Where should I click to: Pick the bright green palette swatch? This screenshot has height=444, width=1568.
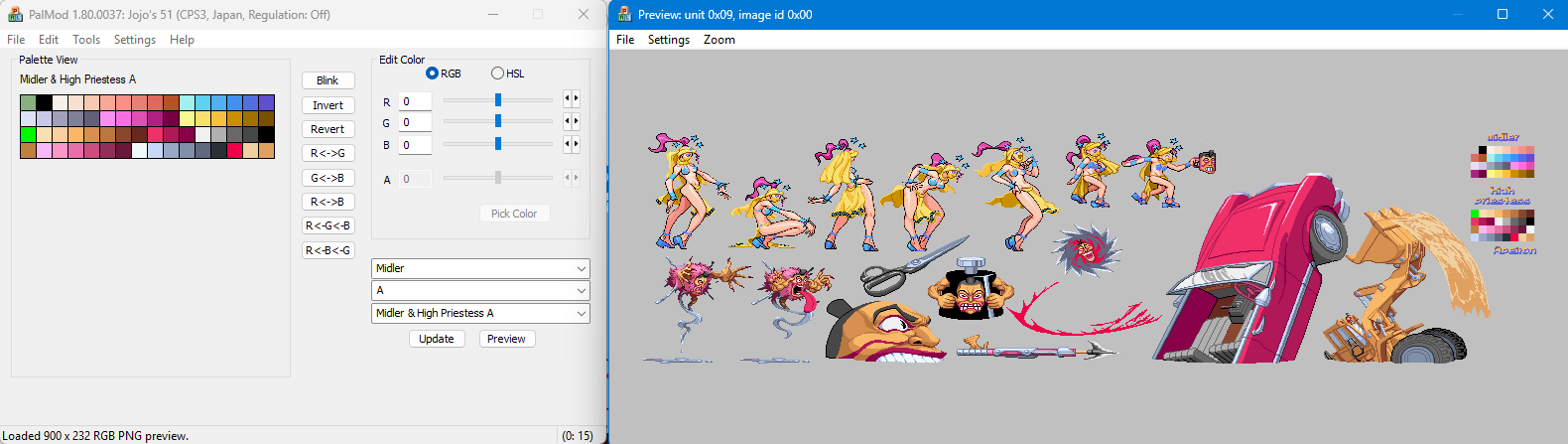(28, 135)
